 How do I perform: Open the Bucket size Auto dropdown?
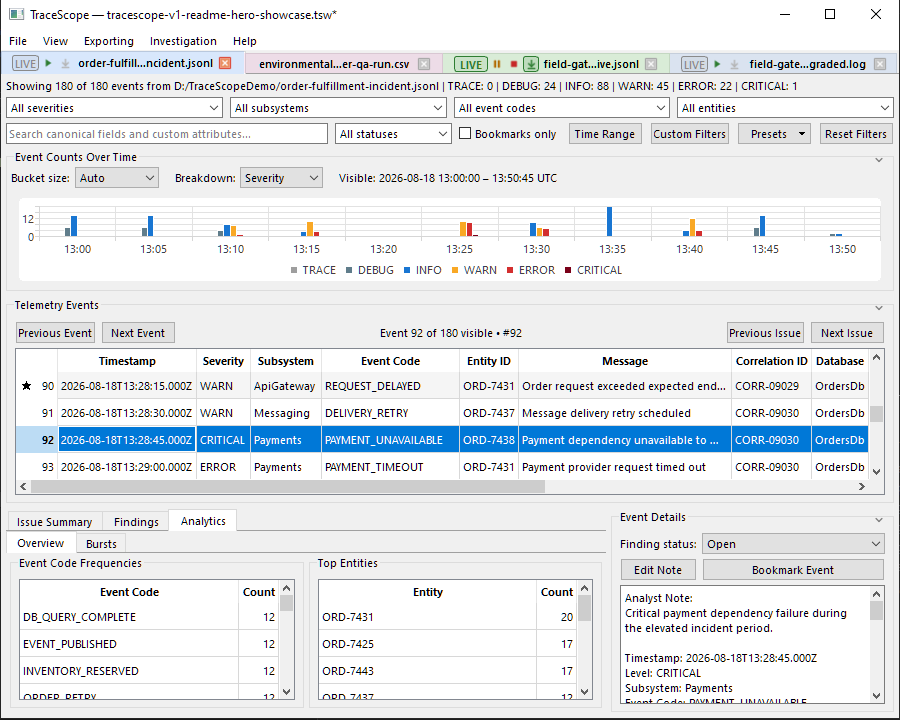(x=117, y=178)
